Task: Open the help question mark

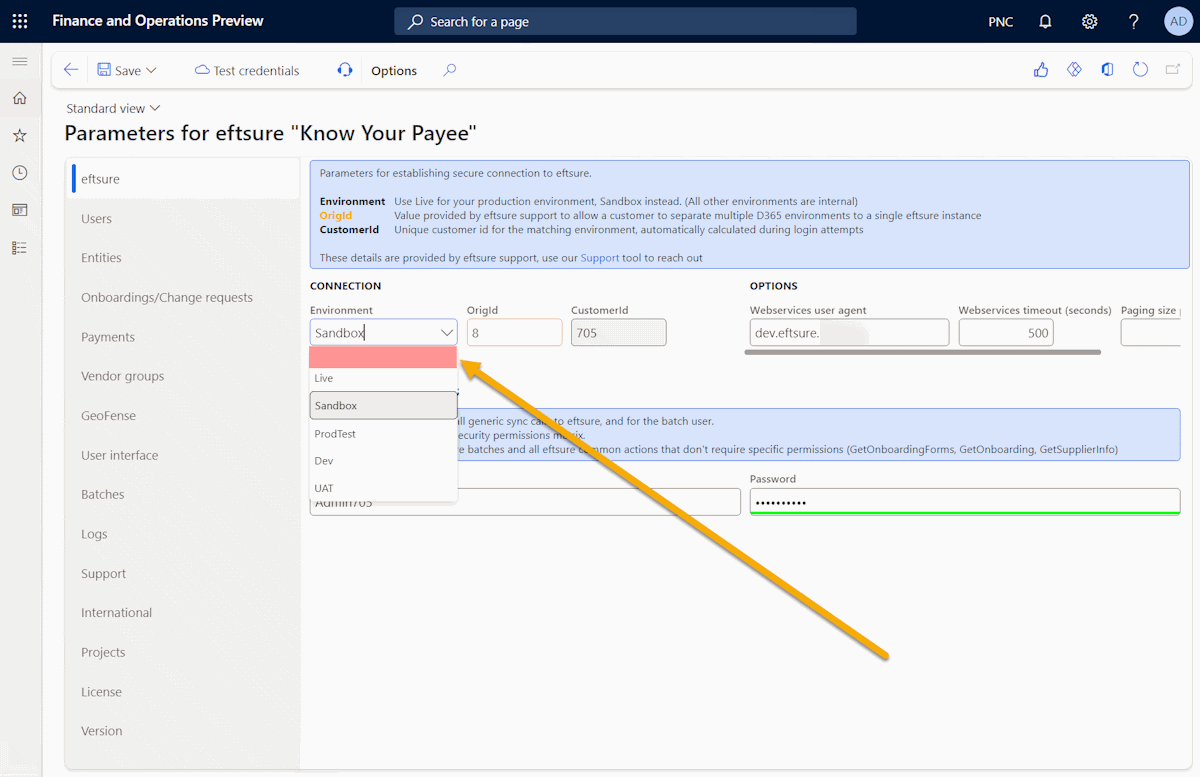Action: 1133,21
